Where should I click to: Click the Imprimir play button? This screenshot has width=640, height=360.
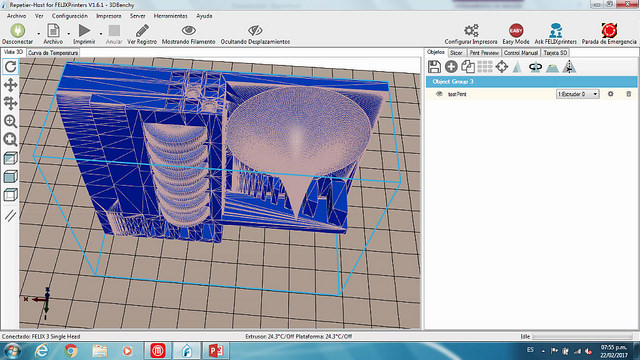click(84, 34)
